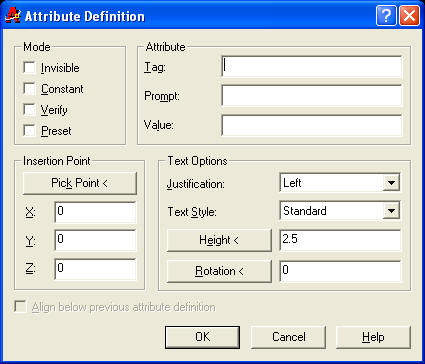
Task: Tick the Constant checkbox
Action: pyautogui.click(x=29, y=89)
